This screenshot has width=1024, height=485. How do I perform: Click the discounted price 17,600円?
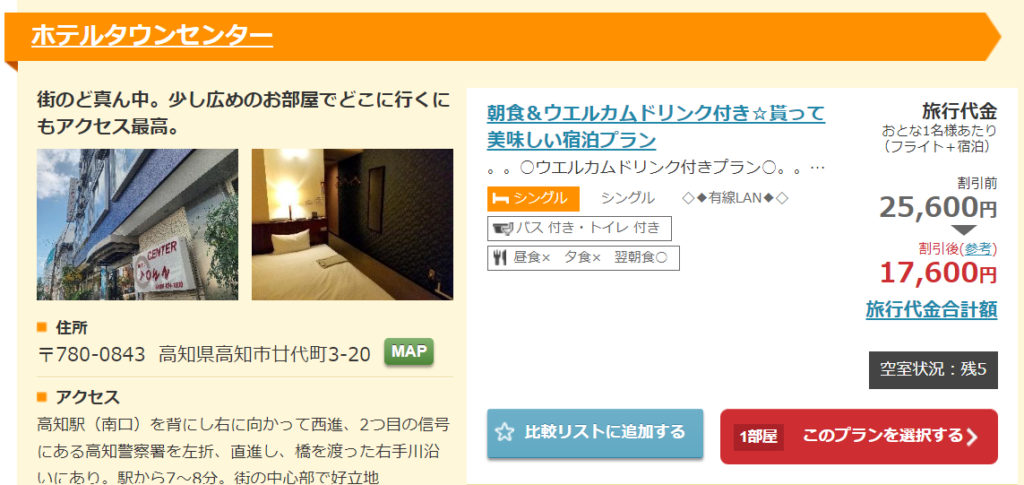pos(938,272)
